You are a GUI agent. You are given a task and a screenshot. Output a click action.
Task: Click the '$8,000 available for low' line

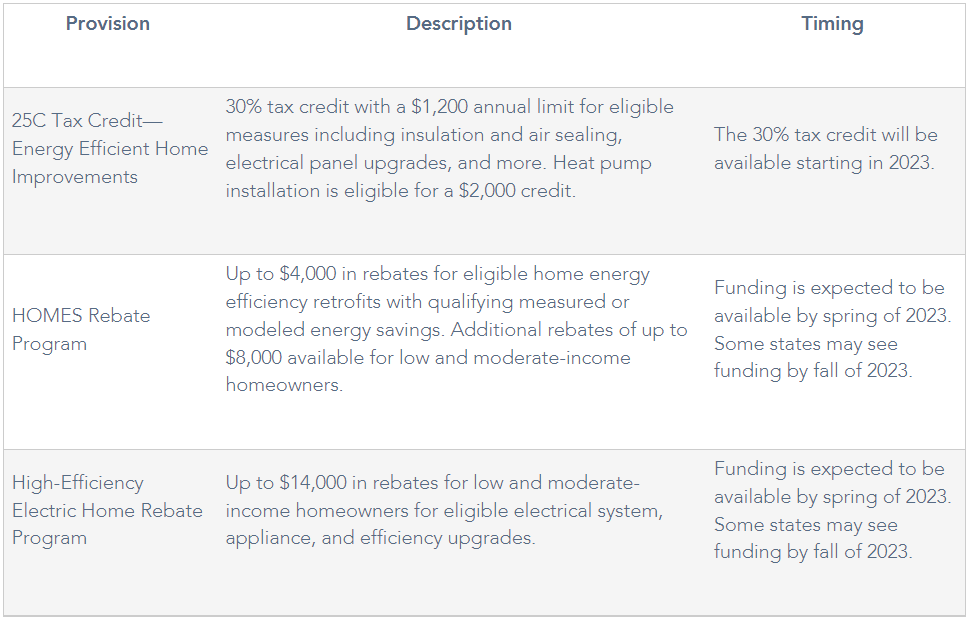(428, 357)
